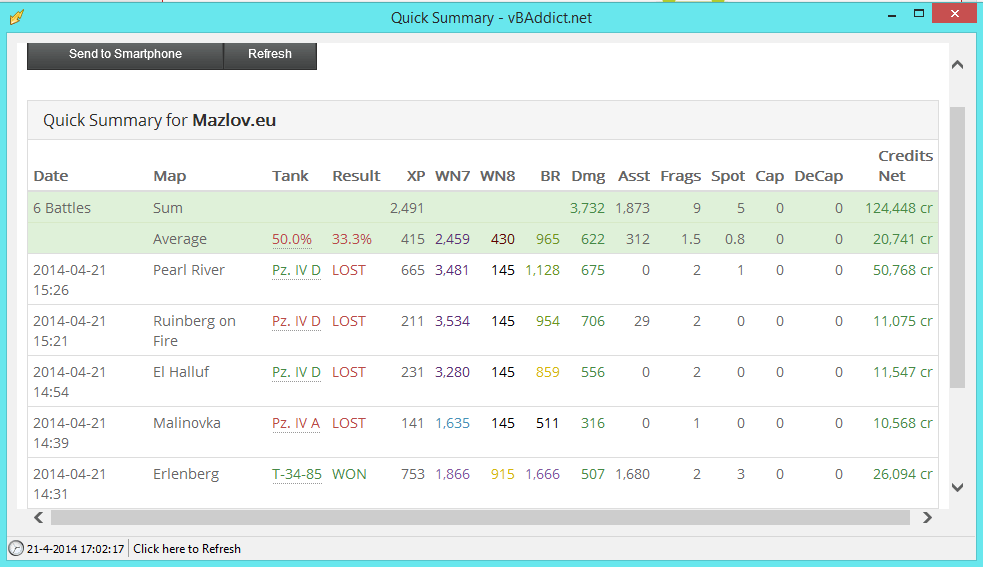Screen dimensions: 983x567
Task: Click the 50.0% average tank value
Action: tap(292, 239)
